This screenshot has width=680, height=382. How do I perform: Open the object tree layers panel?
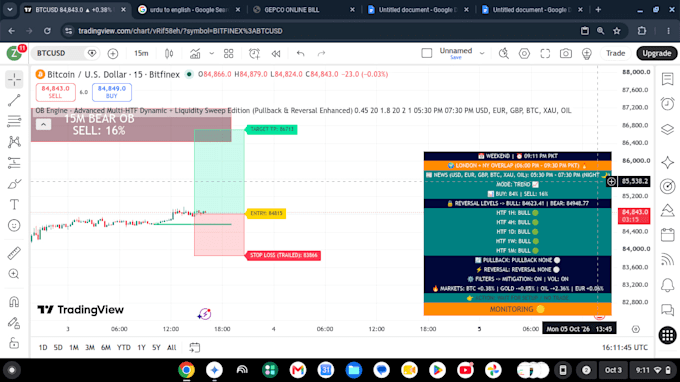[667, 129]
